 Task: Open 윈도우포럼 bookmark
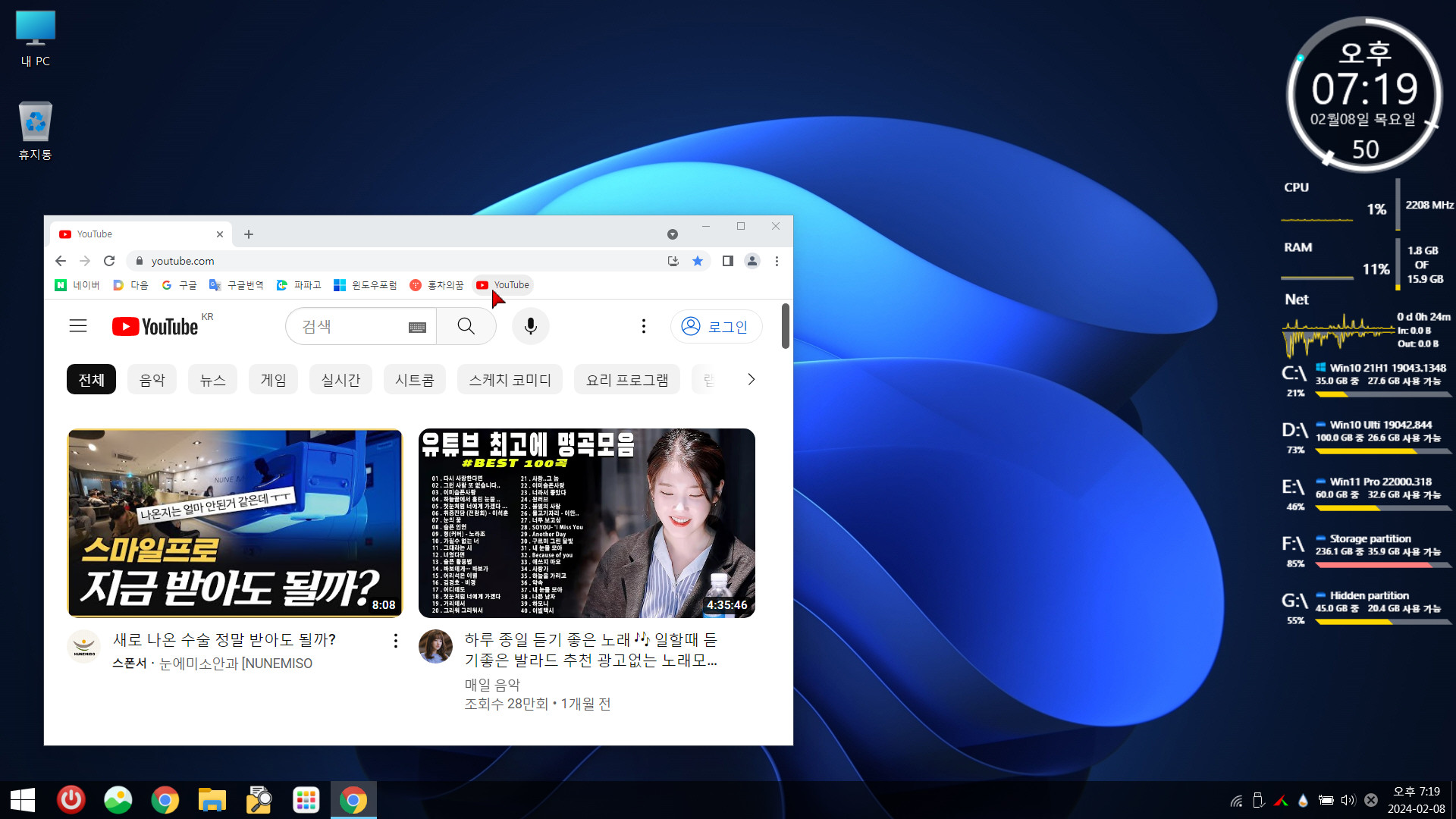[366, 285]
